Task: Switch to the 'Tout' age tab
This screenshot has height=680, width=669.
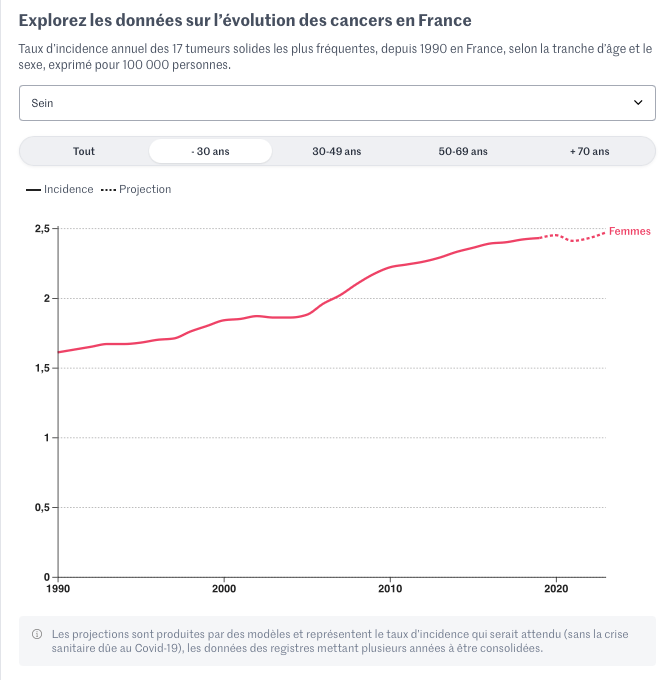Action: point(84,151)
